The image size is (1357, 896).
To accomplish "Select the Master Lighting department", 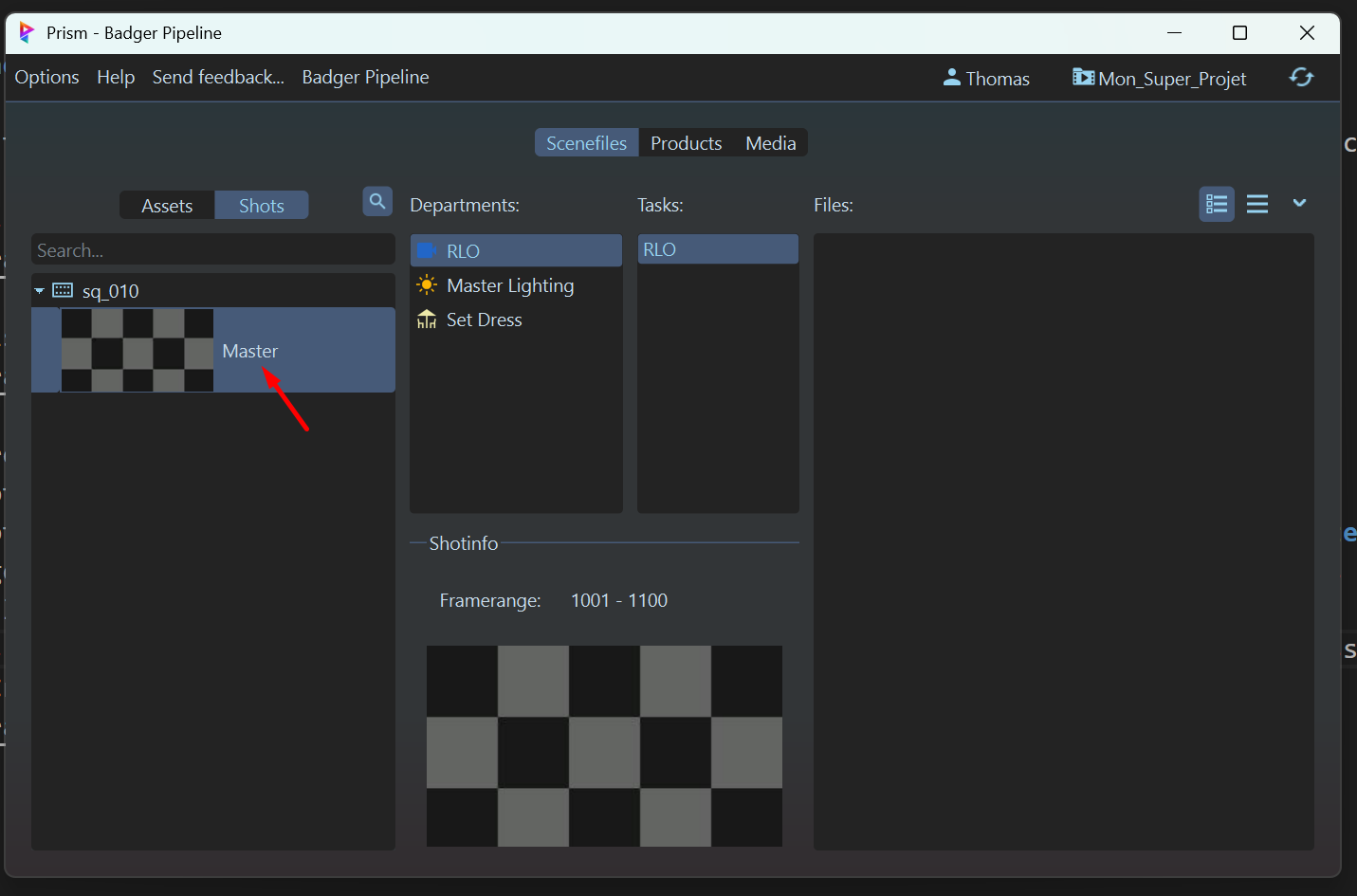I will tap(509, 285).
